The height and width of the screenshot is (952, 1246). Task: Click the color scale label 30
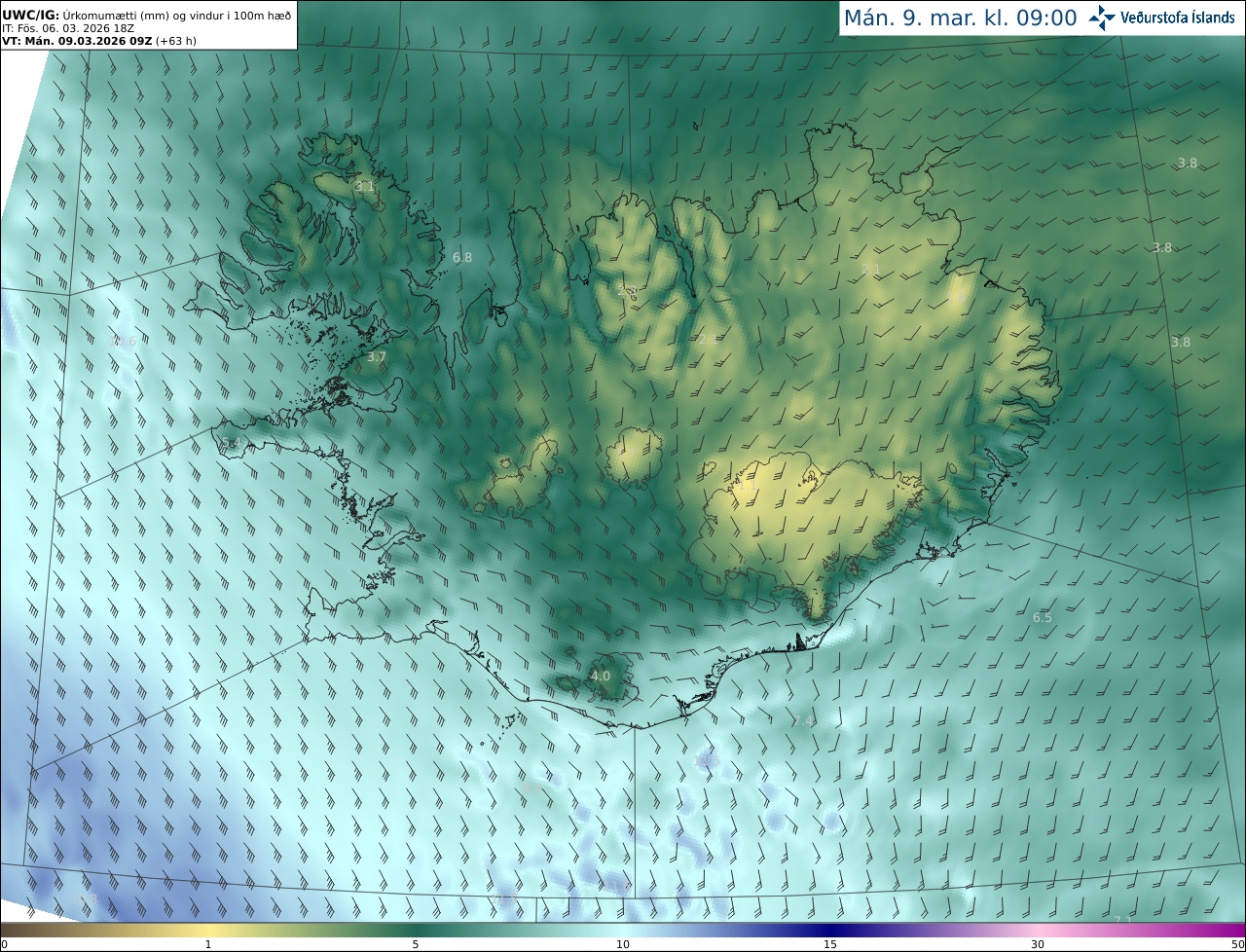coord(1038,945)
